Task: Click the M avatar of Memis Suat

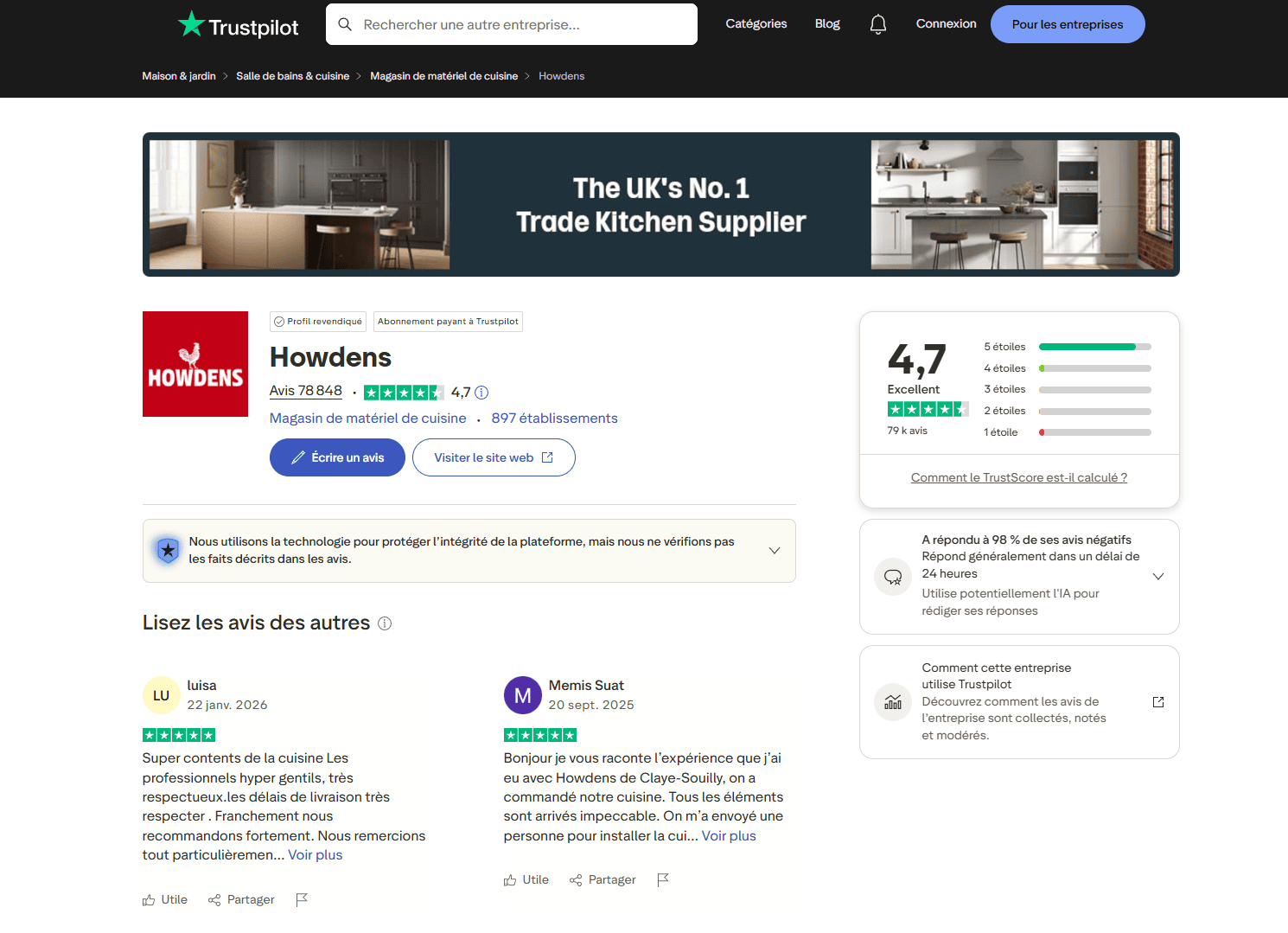Action: pyautogui.click(x=522, y=695)
